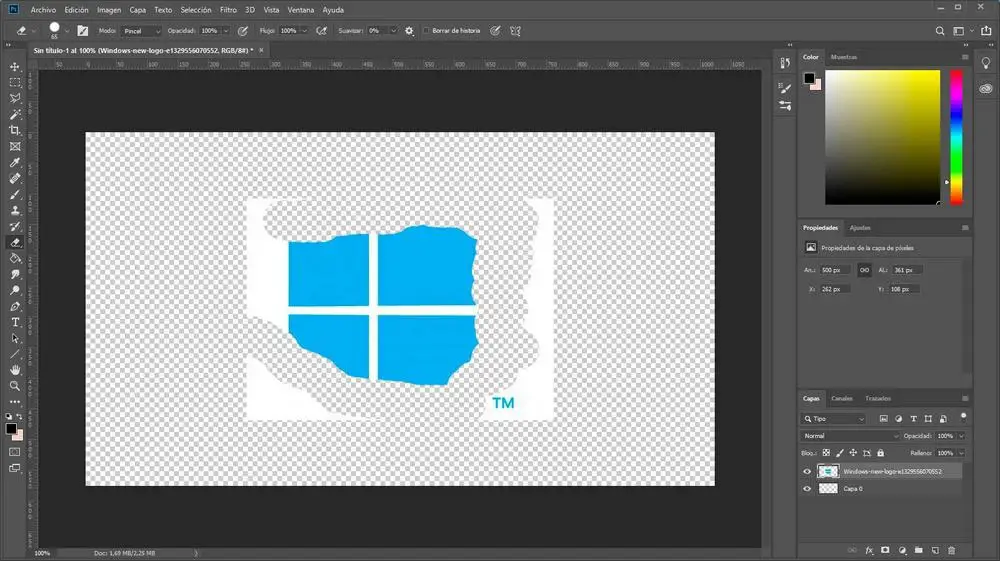Toggle pressure for opacity in options bar

coord(242,31)
